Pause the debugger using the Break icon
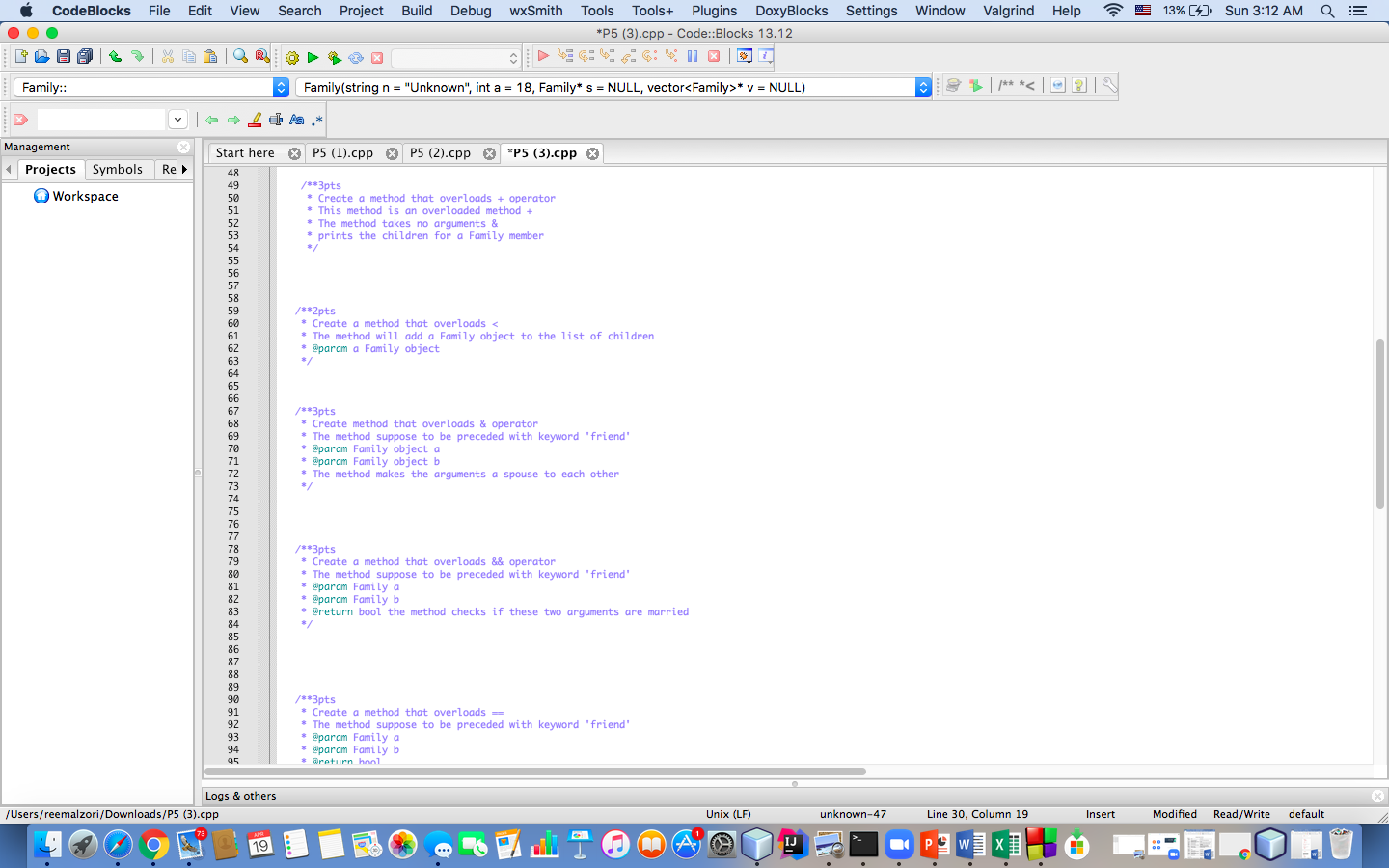 [692, 56]
